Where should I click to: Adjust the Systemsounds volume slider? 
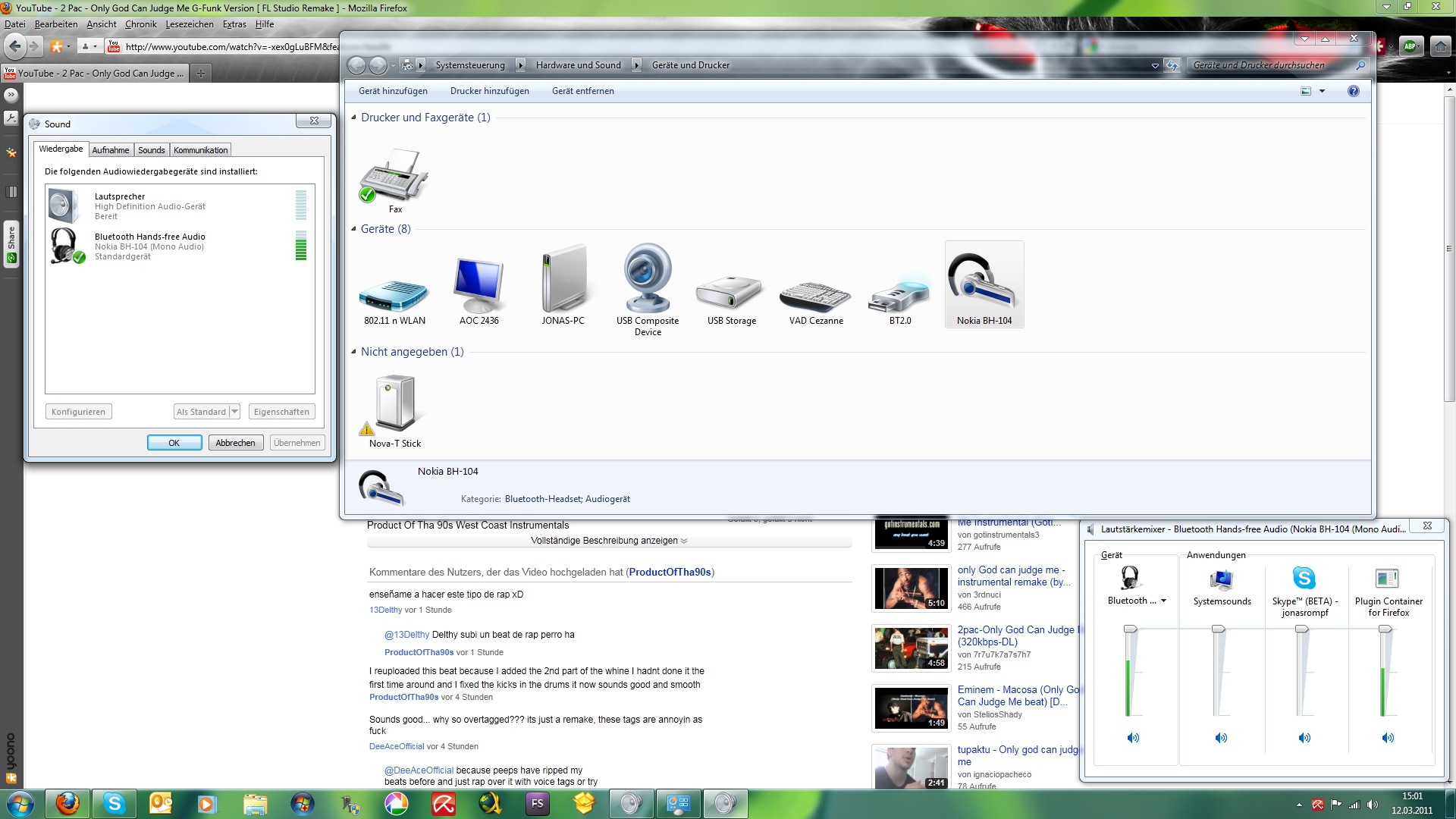click(1219, 629)
